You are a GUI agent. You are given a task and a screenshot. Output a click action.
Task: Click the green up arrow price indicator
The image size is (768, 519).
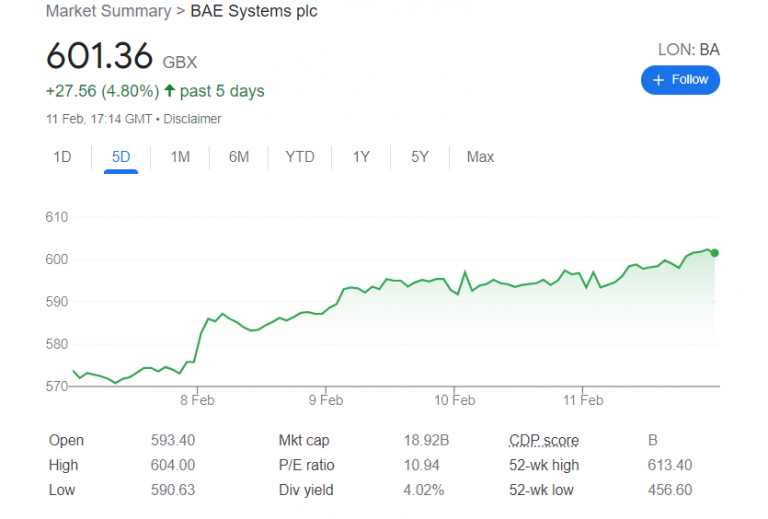point(170,91)
